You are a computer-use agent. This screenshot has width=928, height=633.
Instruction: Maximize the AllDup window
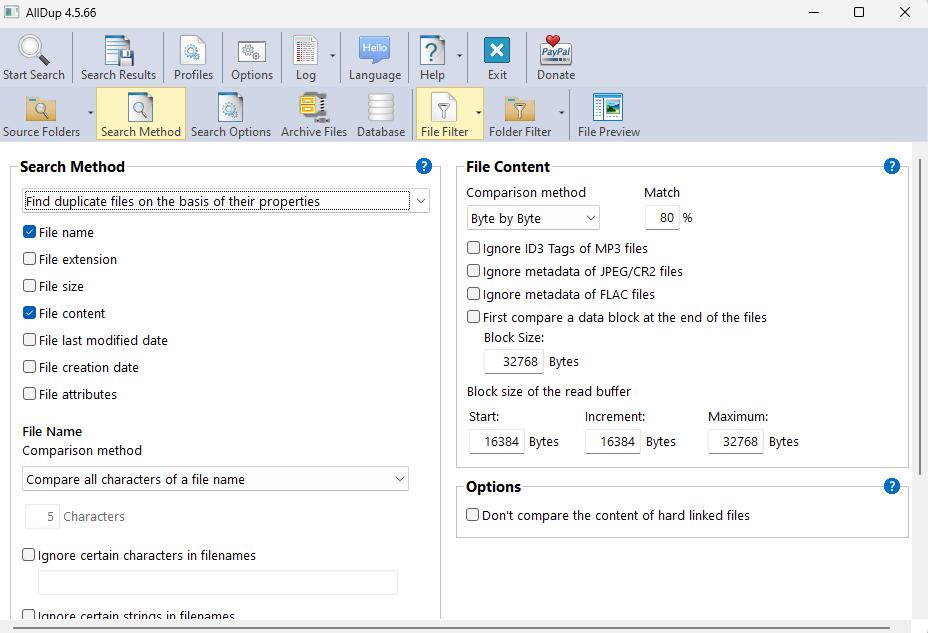[x=859, y=12]
